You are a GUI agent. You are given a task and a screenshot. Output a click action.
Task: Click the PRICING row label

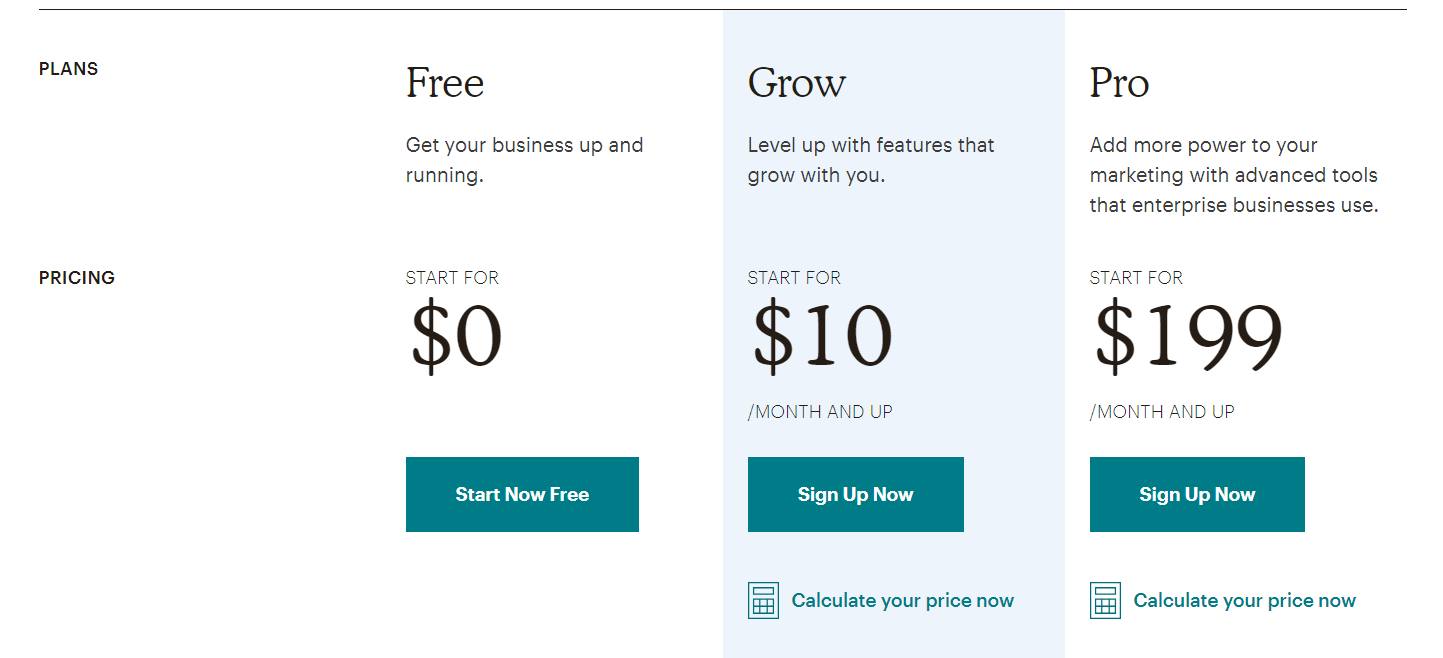(x=77, y=277)
